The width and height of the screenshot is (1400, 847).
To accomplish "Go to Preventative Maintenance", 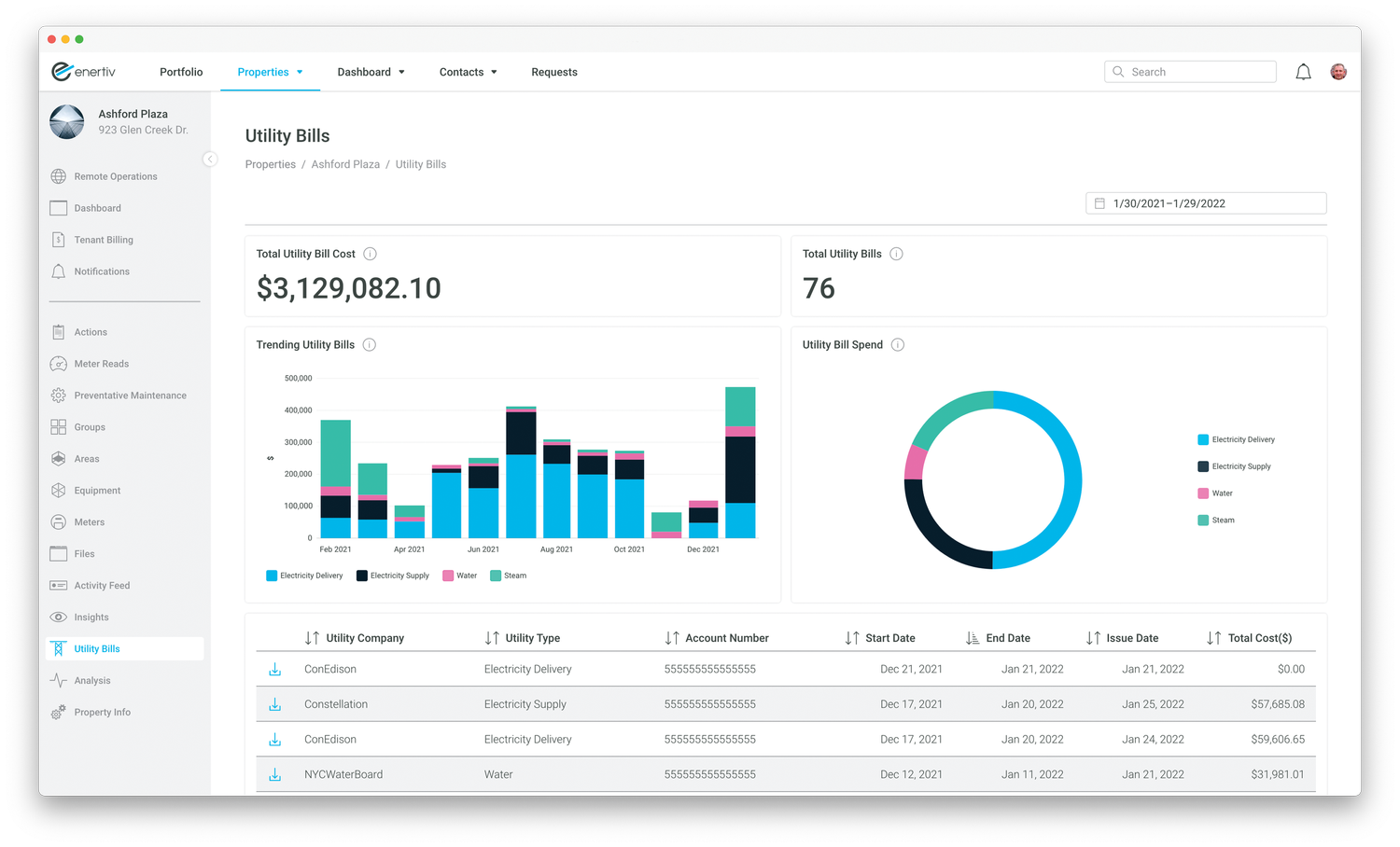I will pyautogui.click(x=119, y=396).
